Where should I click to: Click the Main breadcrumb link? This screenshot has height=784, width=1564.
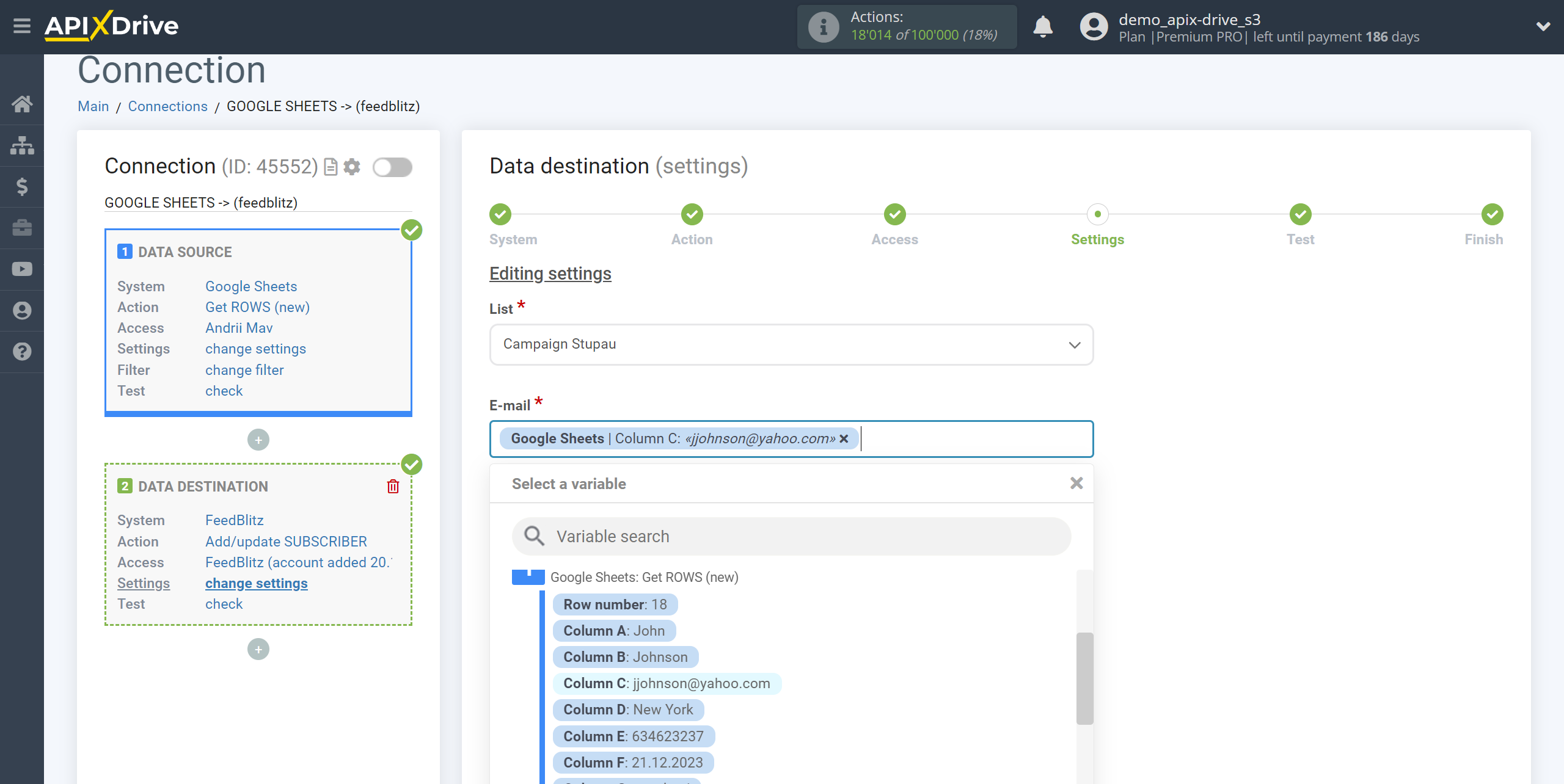point(93,106)
